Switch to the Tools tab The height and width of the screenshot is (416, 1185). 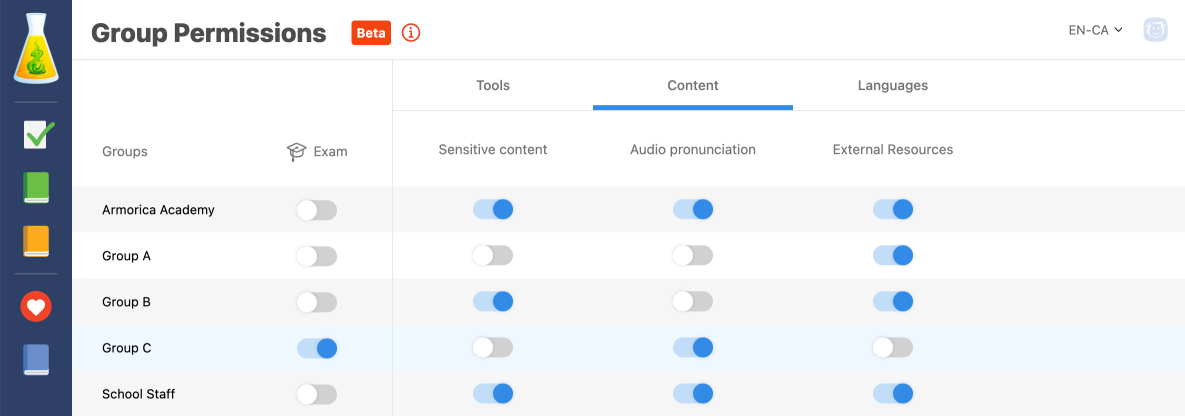[493, 86]
